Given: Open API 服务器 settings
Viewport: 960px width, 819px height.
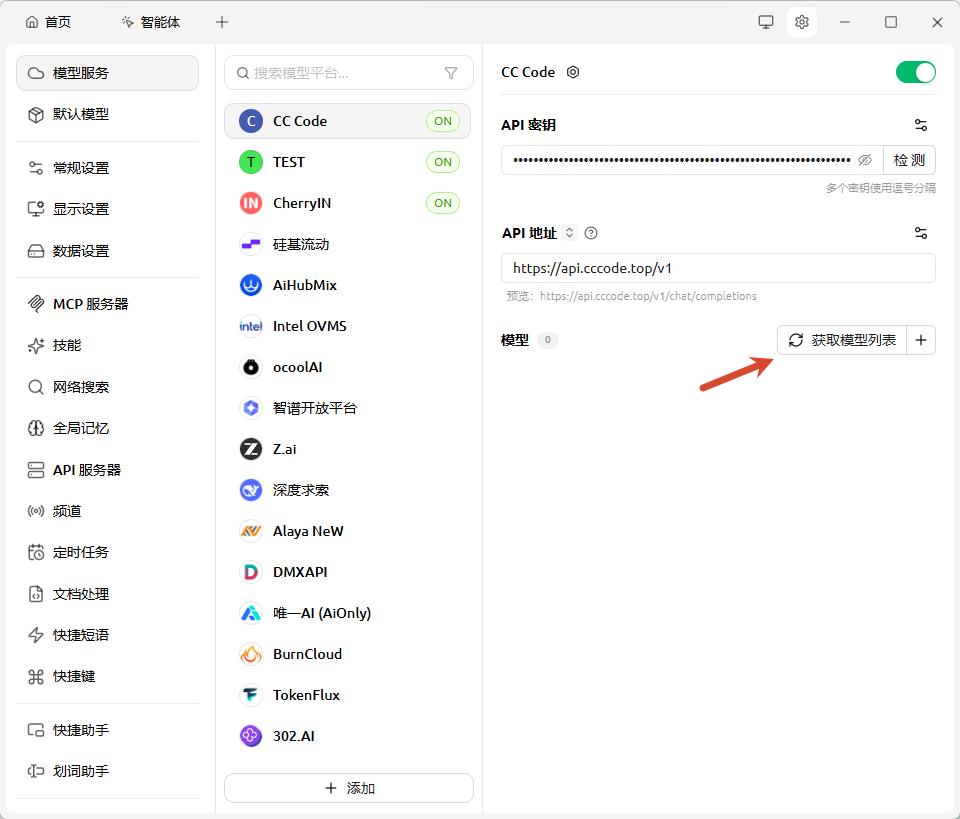Looking at the screenshot, I should point(107,469).
